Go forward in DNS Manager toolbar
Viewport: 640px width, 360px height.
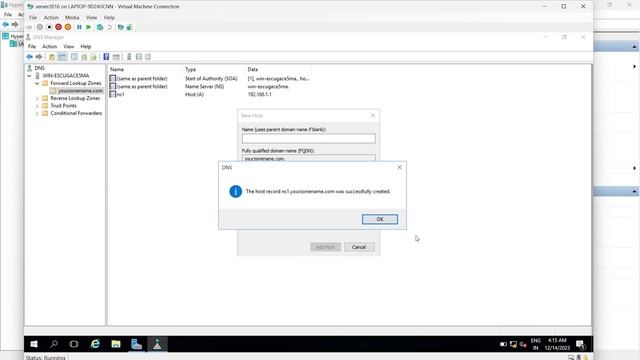pyautogui.click(x=39, y=57)
